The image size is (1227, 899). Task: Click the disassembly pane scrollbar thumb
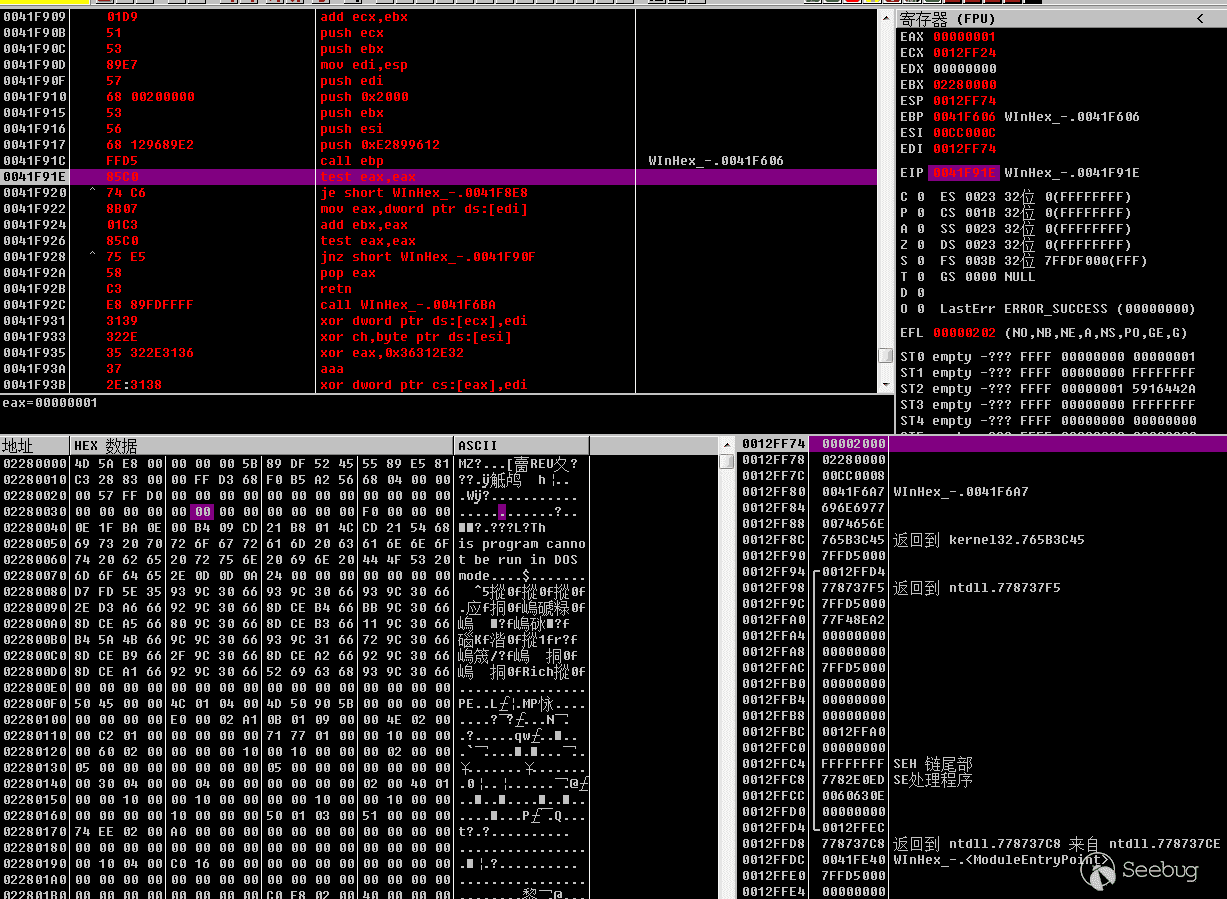pyautogui.click(x=885, y=356)
